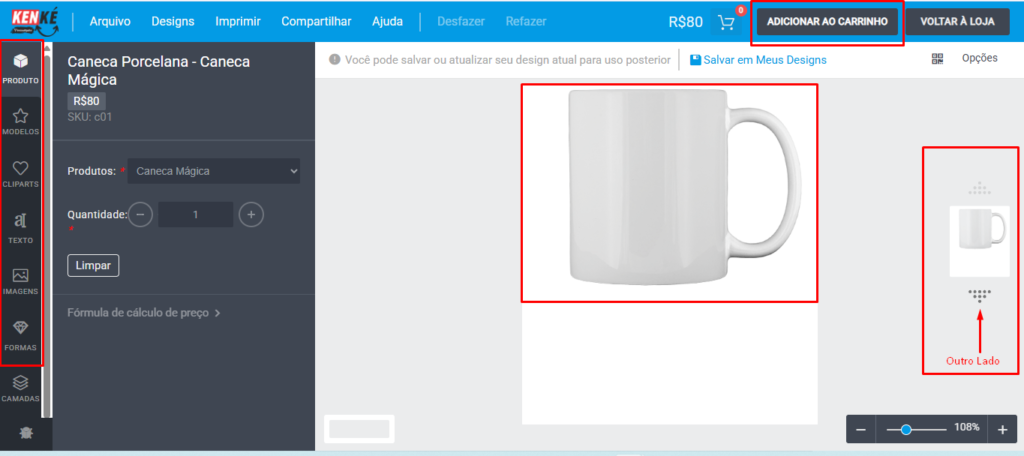Viewport: 1024px width, 456px height.
Task: Open the Imagens panel in sidebar
Action: click(x=20, y=280)
